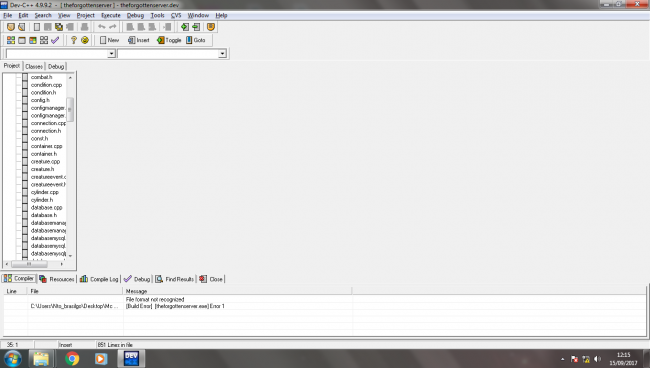Open the Save All toolbar icon

tap(59, 27)
